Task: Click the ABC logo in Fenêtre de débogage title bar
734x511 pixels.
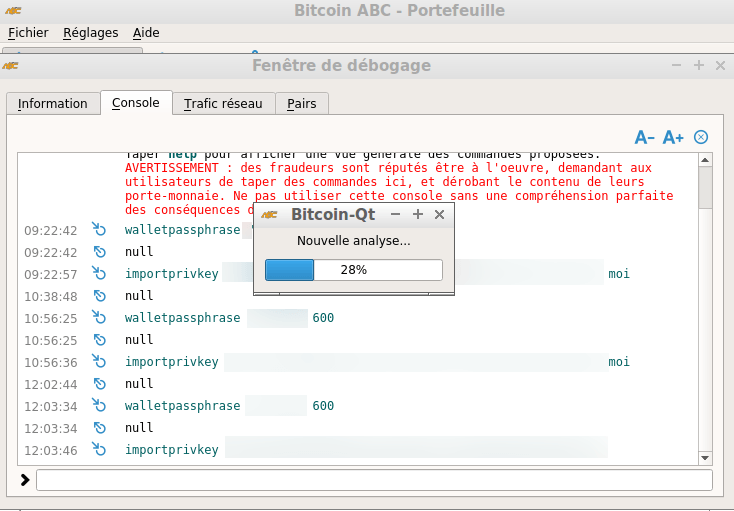Action: click(10, 66)
